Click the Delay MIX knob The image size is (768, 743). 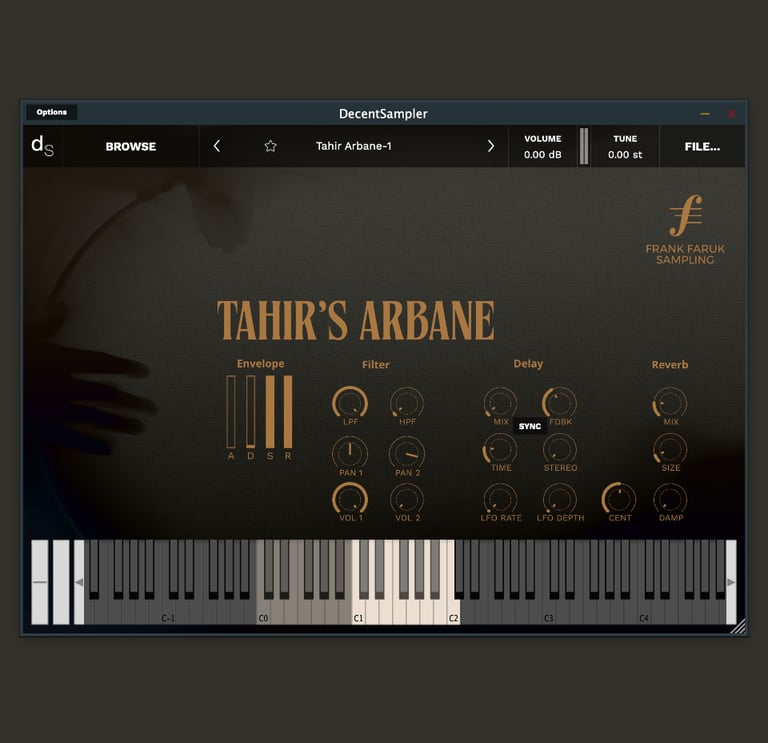pos(501,403)
